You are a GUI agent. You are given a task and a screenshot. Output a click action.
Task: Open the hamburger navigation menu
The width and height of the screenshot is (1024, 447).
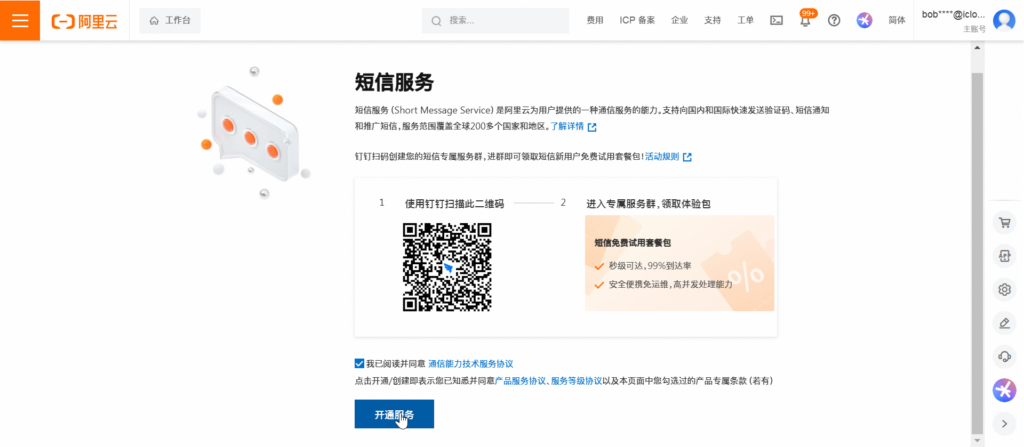tap(20, 20)
